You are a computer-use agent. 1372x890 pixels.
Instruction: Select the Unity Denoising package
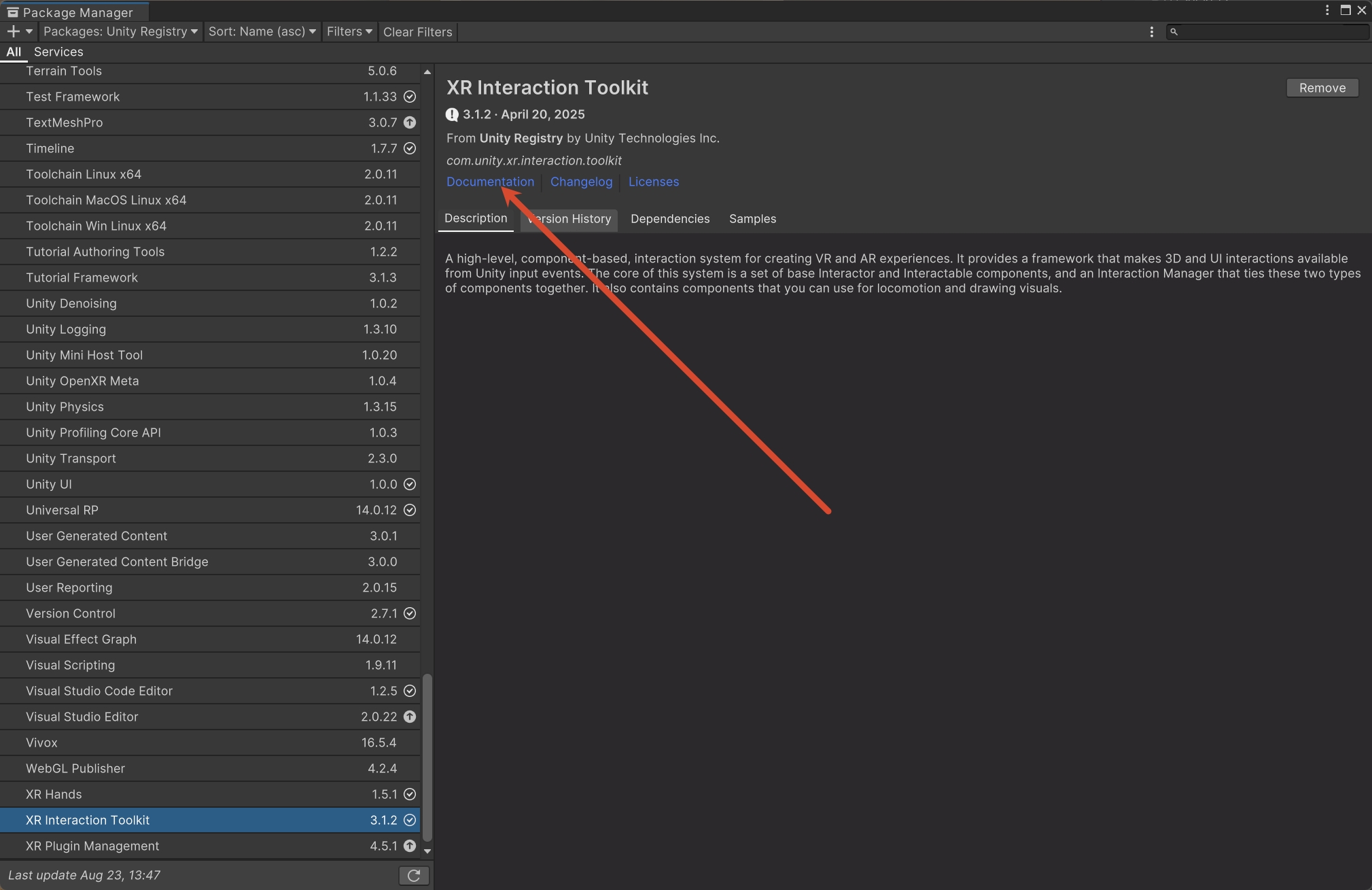pos(210,303)
